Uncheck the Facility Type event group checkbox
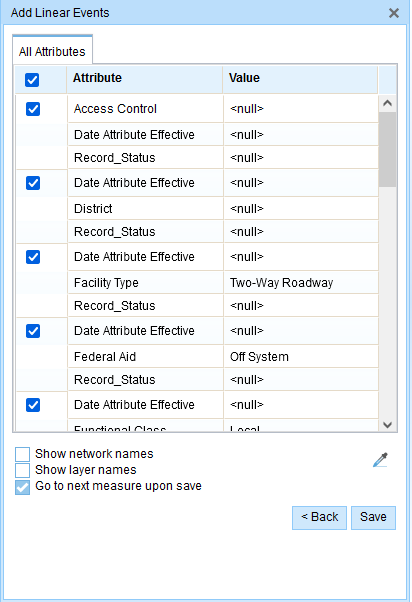412x602 pixels. click(x=33, y=257)
